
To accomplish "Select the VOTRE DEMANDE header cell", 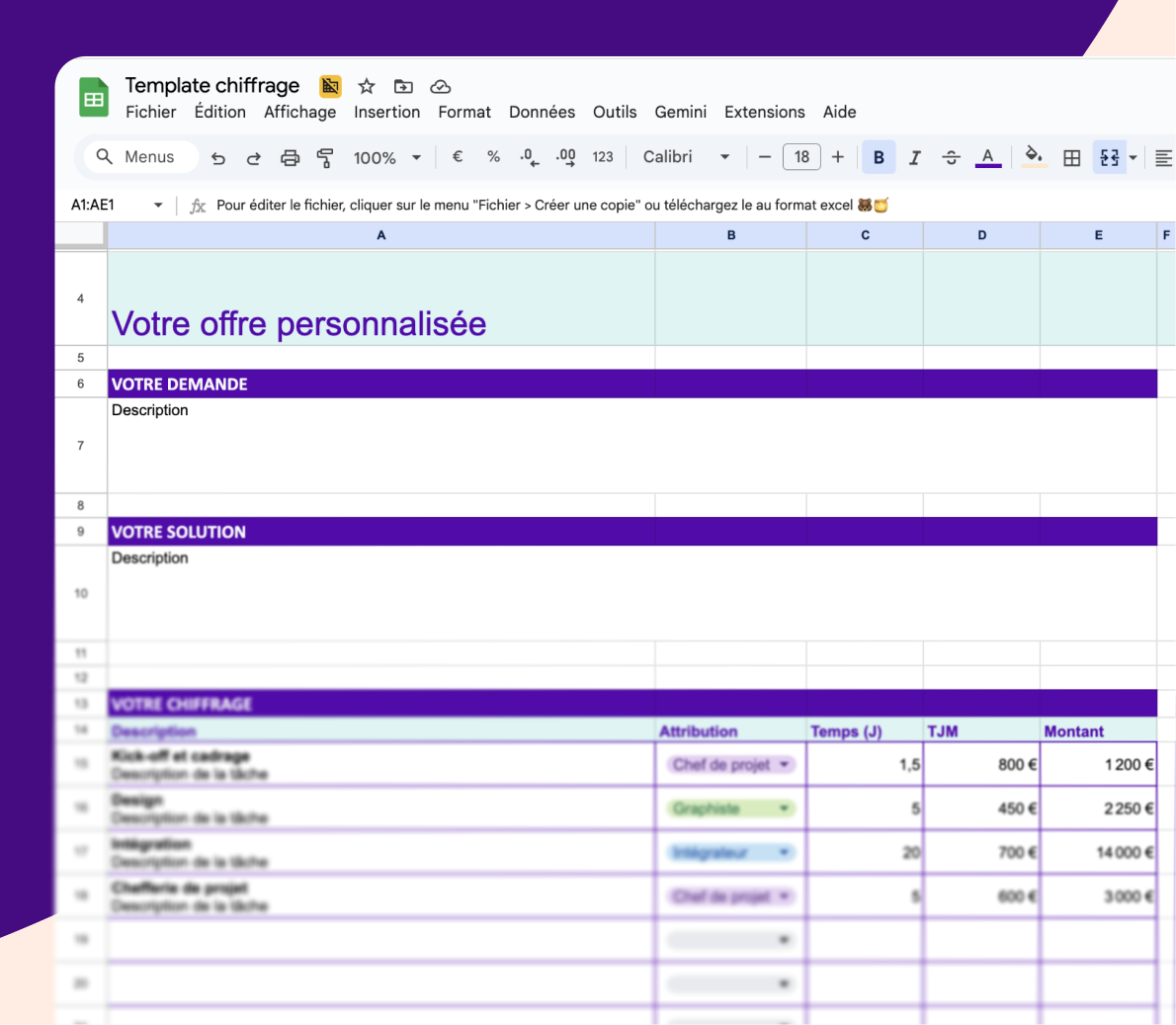I will [381, 384].
